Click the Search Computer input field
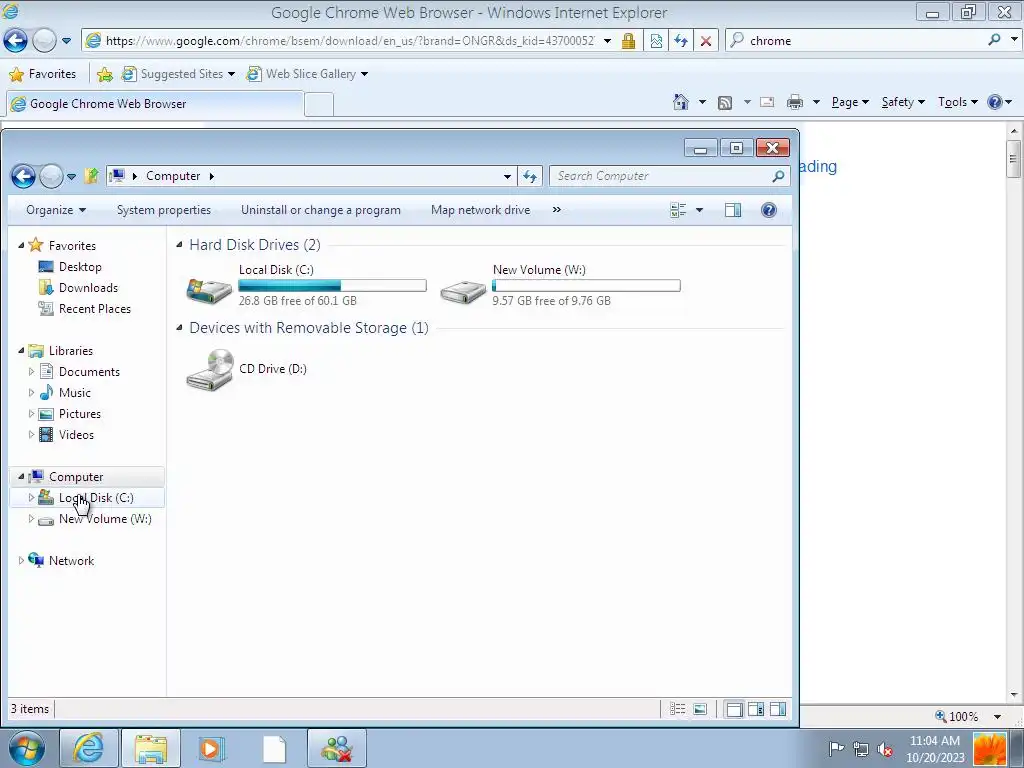This screenshot has width=1024, height=768. (x=660, y=176)
